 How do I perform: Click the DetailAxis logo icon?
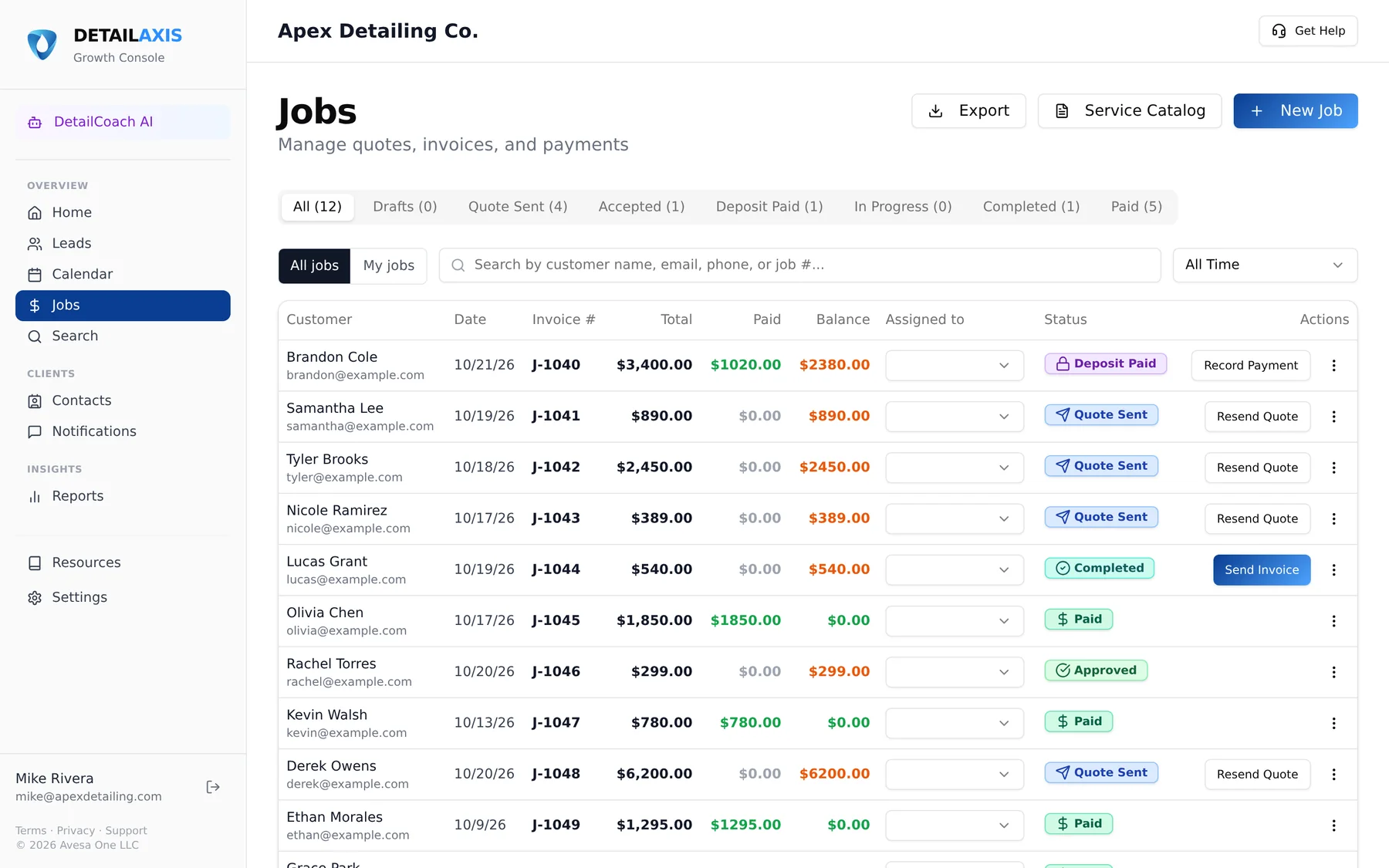[x=42, y=45]
